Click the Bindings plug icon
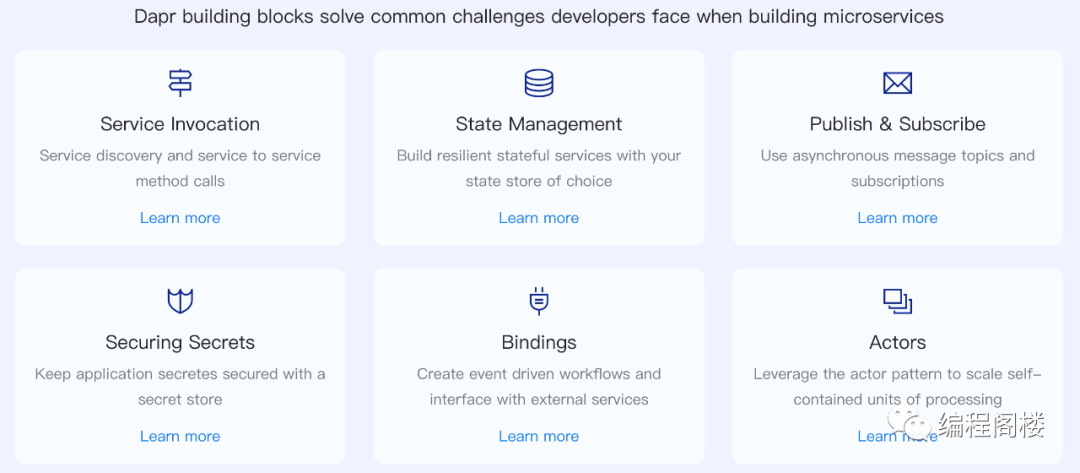The height and width of the screenshot is (473, 1080). coord(539,301)
